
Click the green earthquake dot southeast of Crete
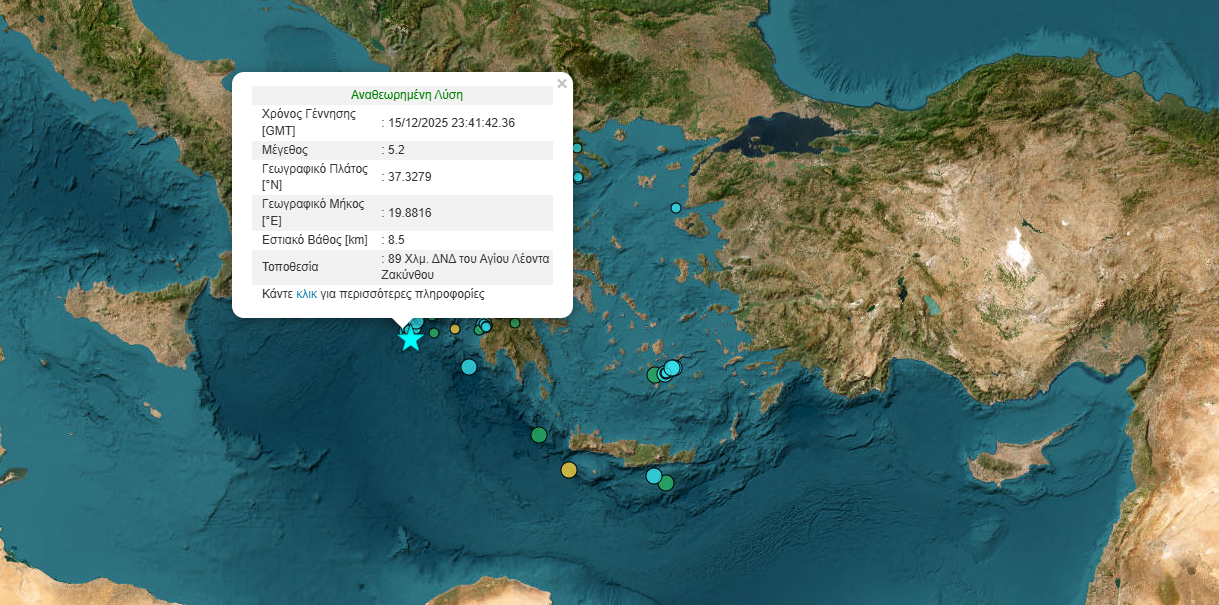click(x=665, y=482)
